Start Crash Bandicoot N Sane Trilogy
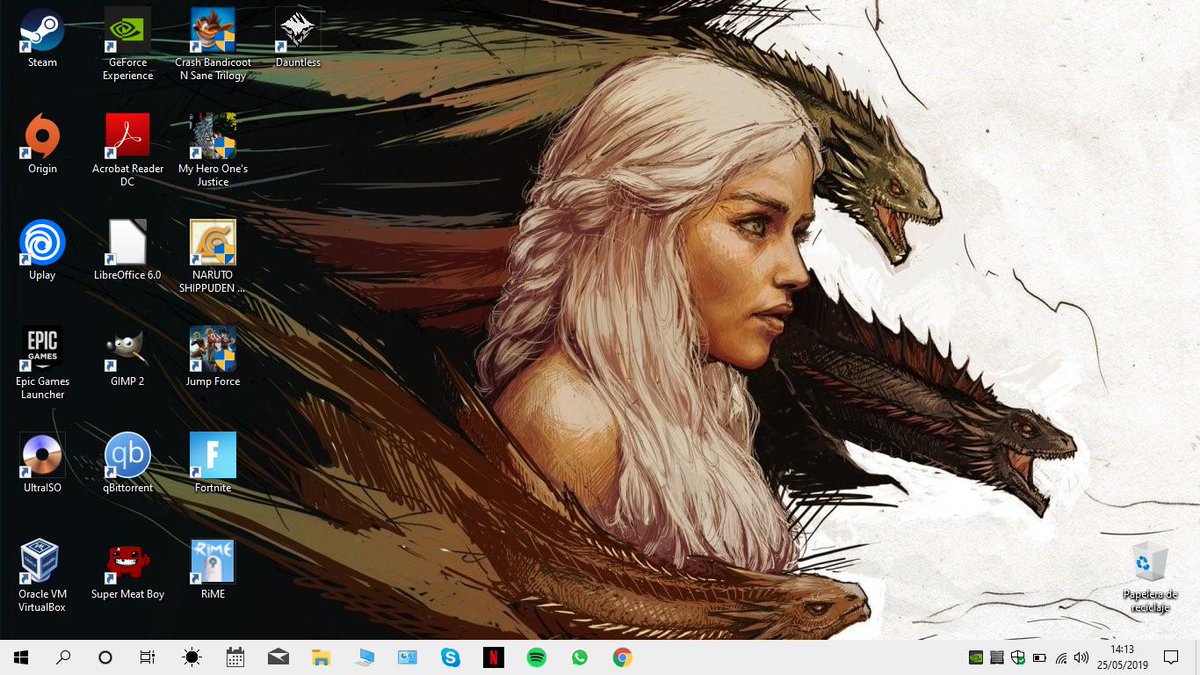1200x675 pixels. tap(211, 28)
